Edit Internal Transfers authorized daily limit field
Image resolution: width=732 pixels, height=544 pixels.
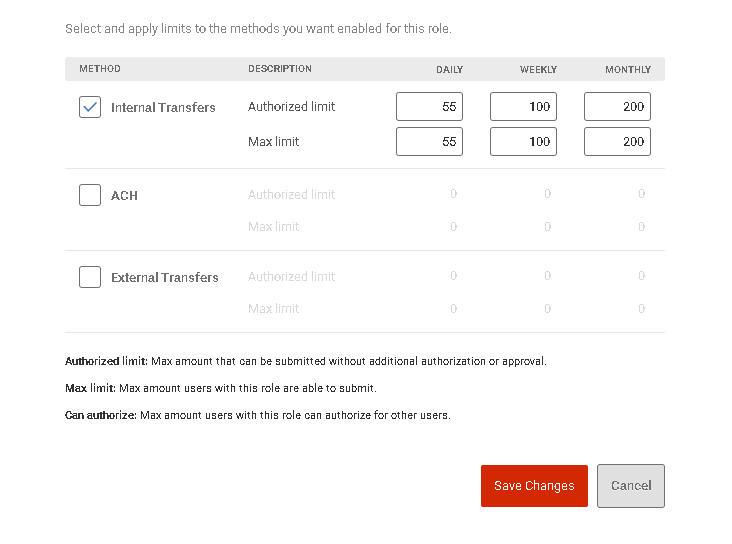429,106
